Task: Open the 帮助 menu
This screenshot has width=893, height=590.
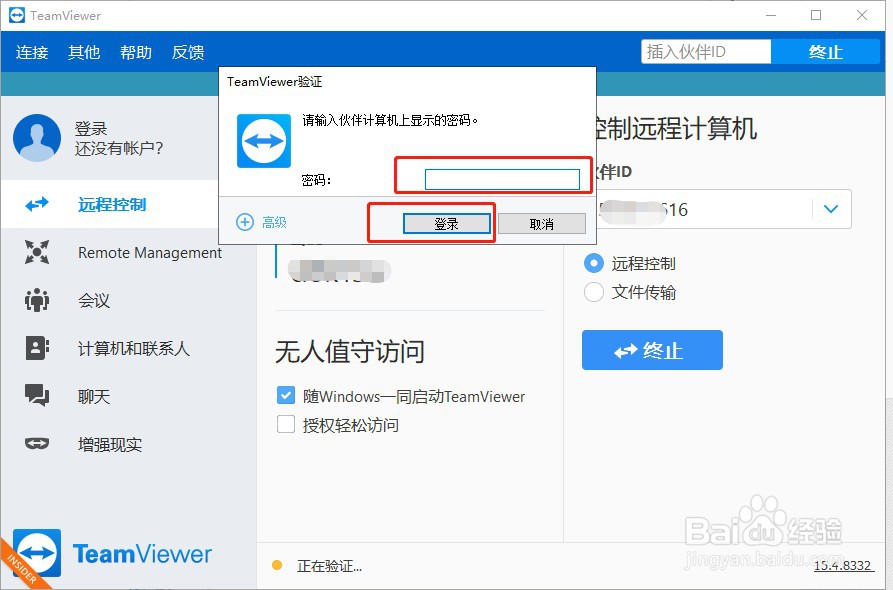Action: (x=135, y=52)
